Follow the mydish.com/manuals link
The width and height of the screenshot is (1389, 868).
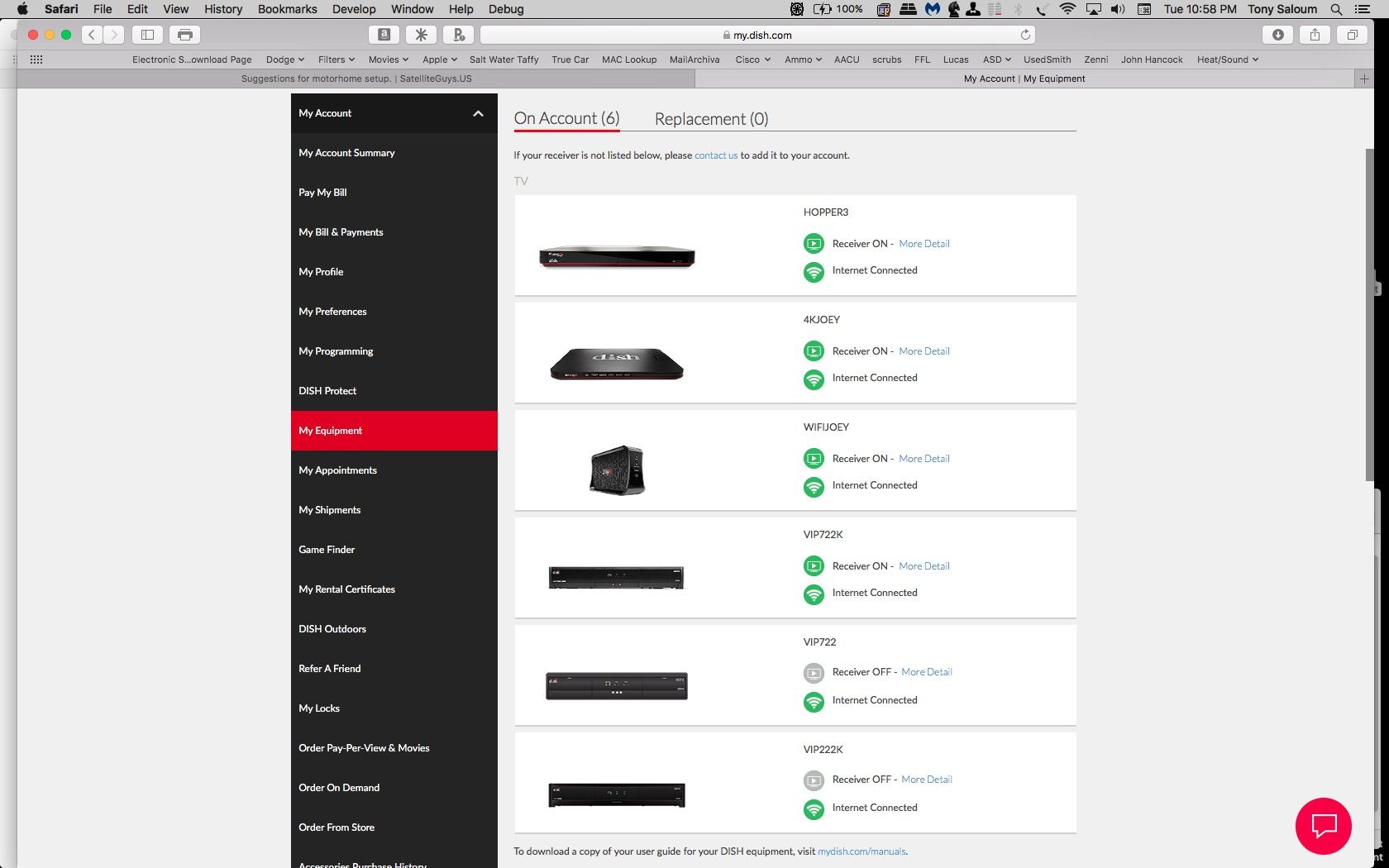862,851
